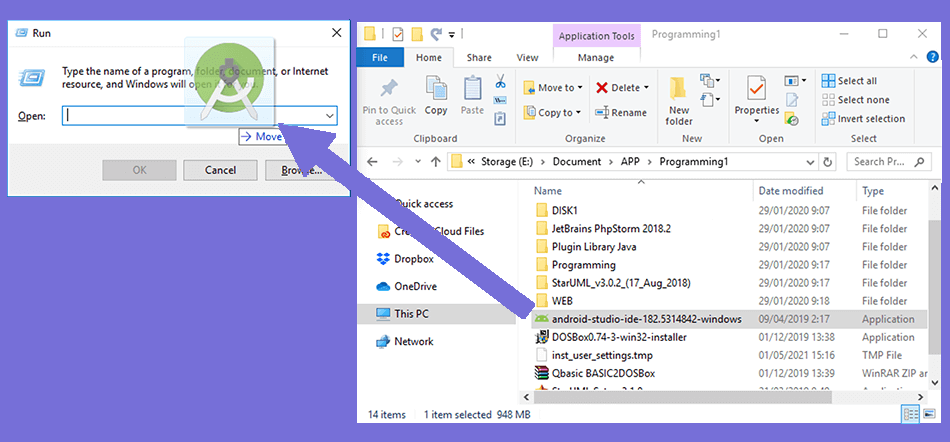The width and height of the screenshot is (950, 442).
Task: Click the Date modified column header
Action: [790, 191]
